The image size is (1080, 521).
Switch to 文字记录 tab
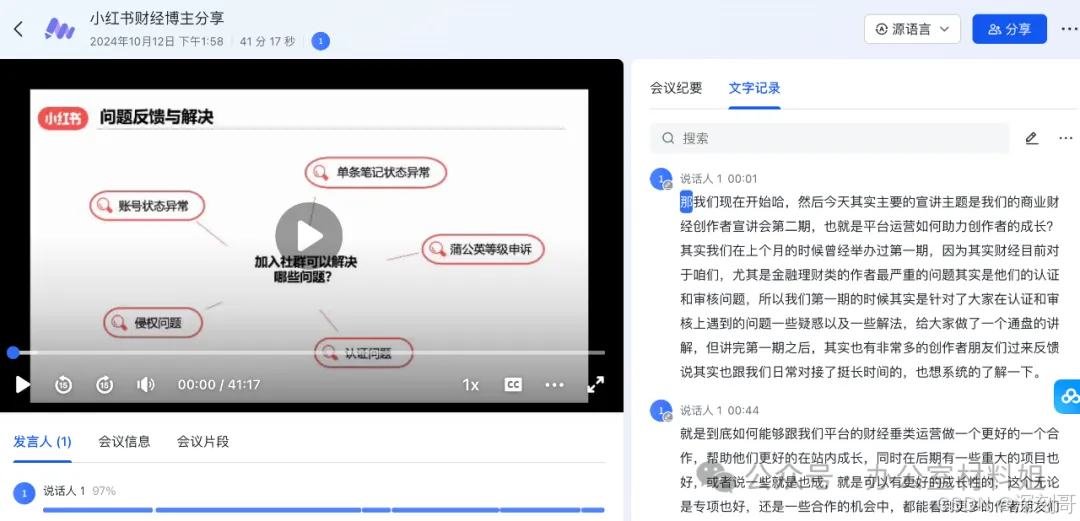pos(755,88)
